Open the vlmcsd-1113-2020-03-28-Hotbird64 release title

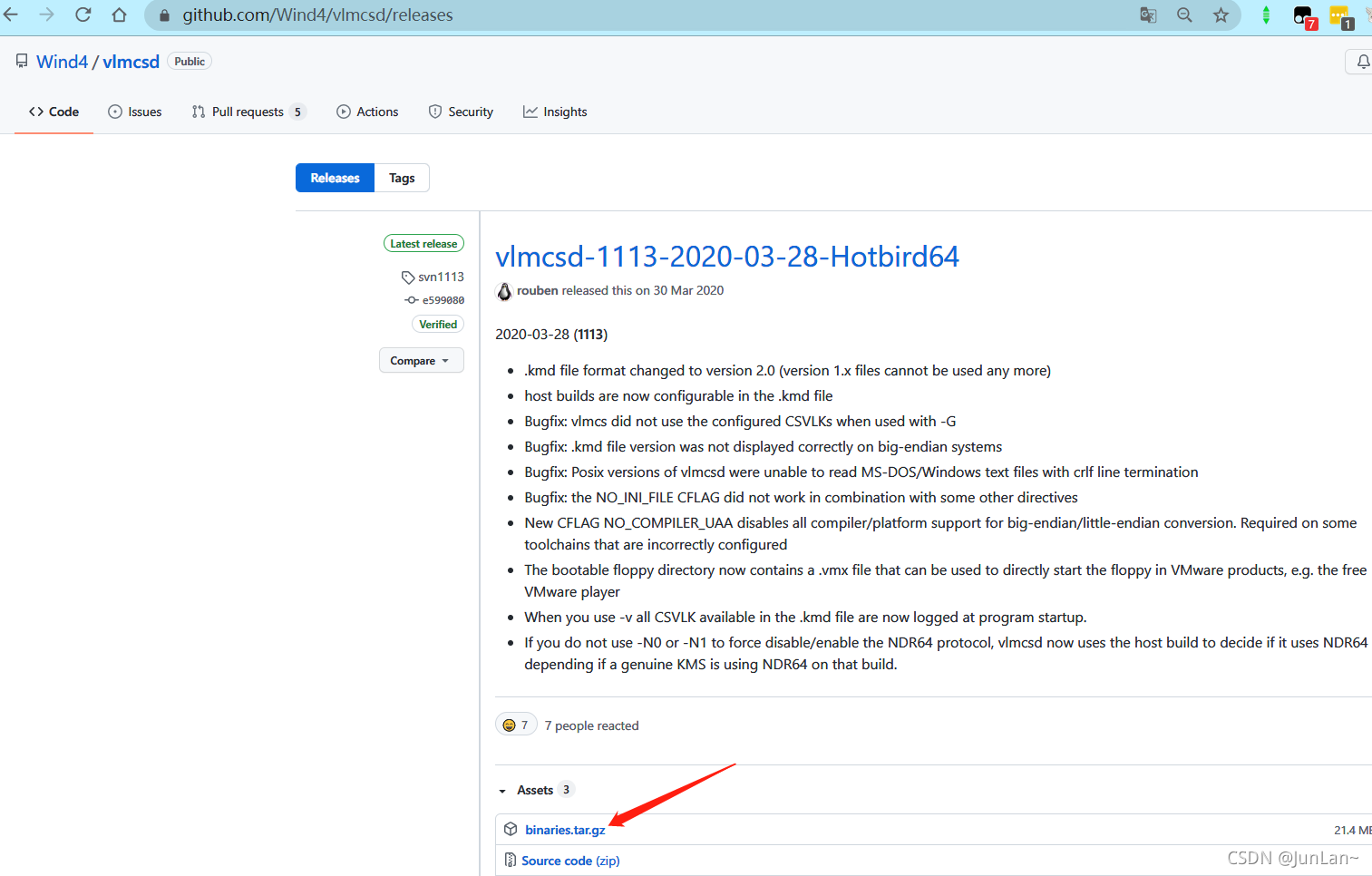727,257
